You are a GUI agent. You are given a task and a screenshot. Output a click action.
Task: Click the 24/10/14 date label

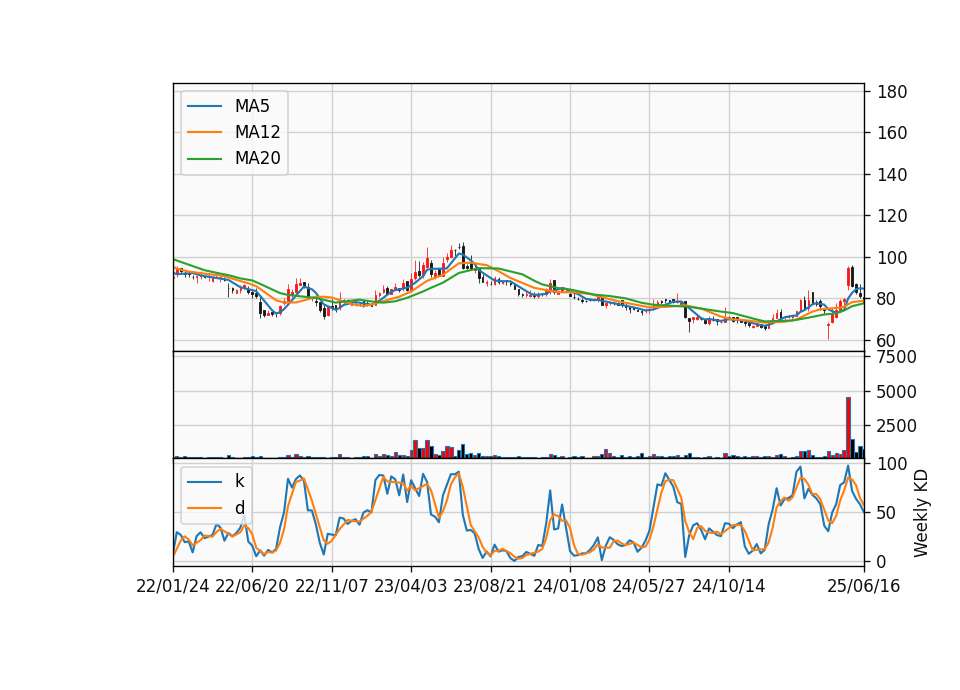(729, 586)
